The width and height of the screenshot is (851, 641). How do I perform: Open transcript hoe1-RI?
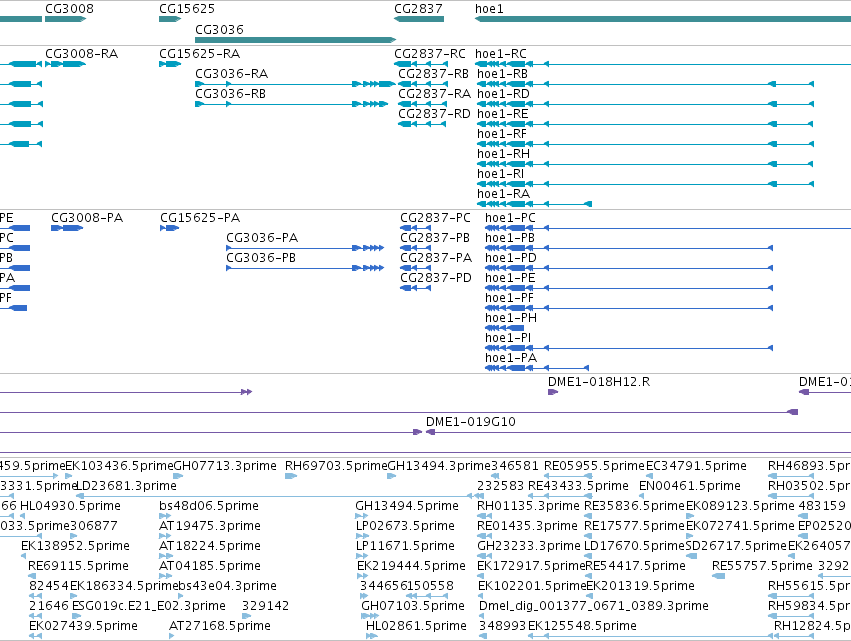coord(645,185)
